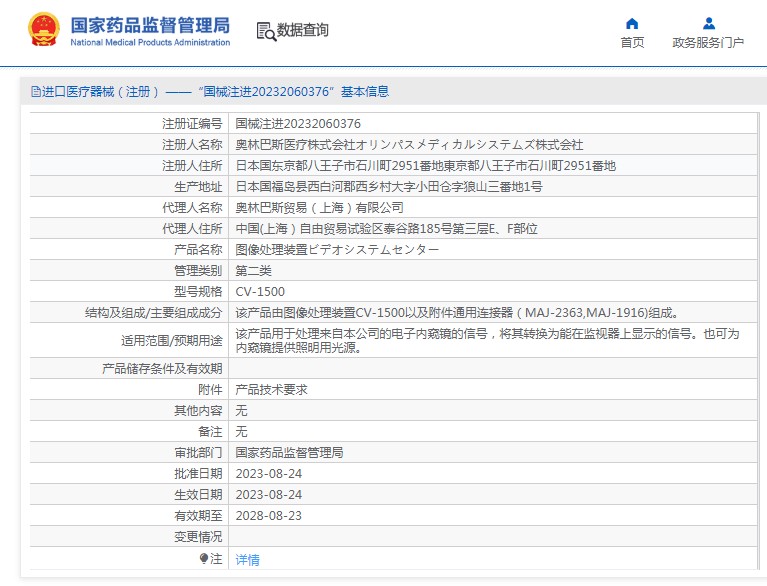Click the document icon before 进口医疗器械
Screen dimensions: 767x586
click(x=36, y=91)
